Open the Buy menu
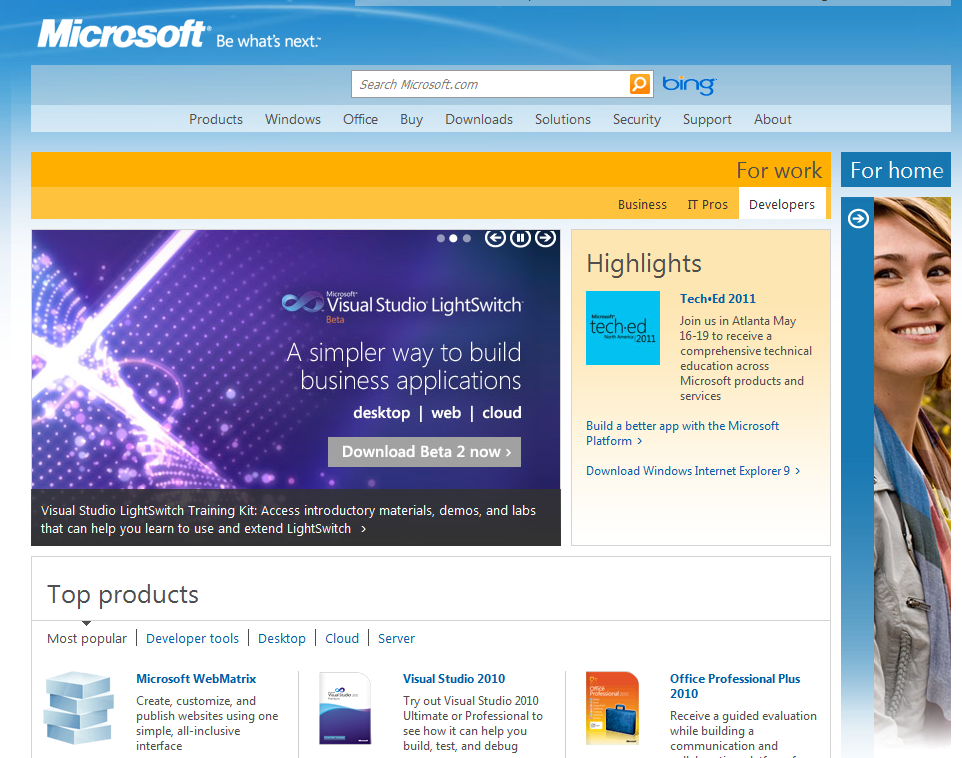962x758 pixels. [411, 120]
